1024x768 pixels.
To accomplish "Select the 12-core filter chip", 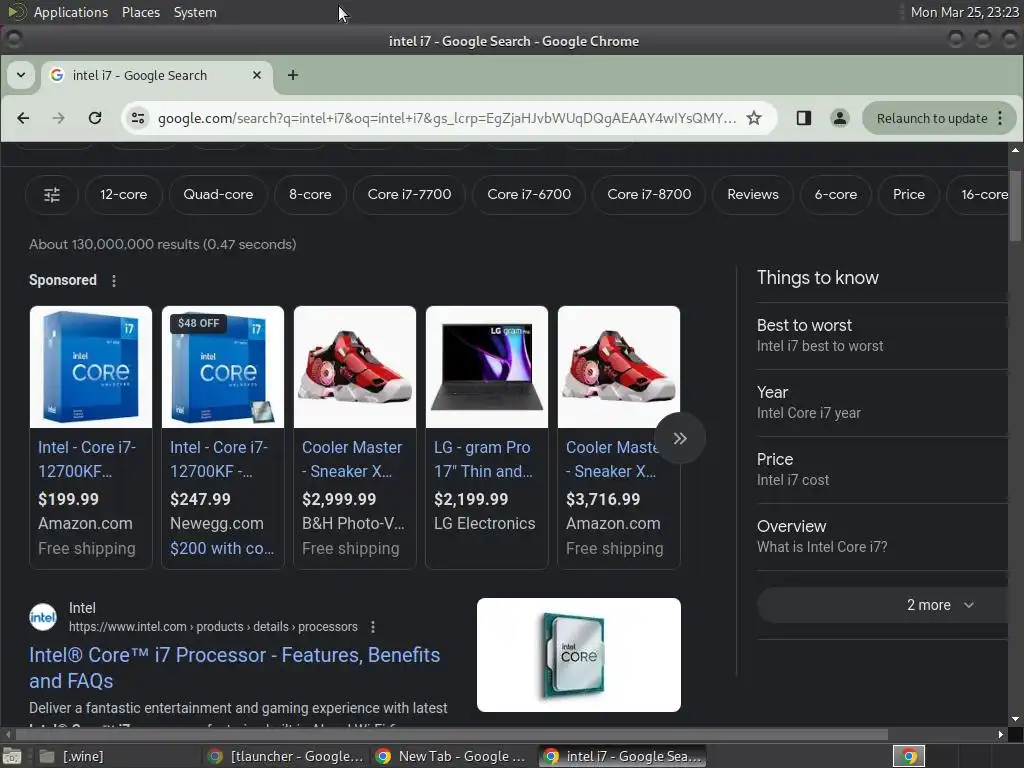I will [123, 195].
